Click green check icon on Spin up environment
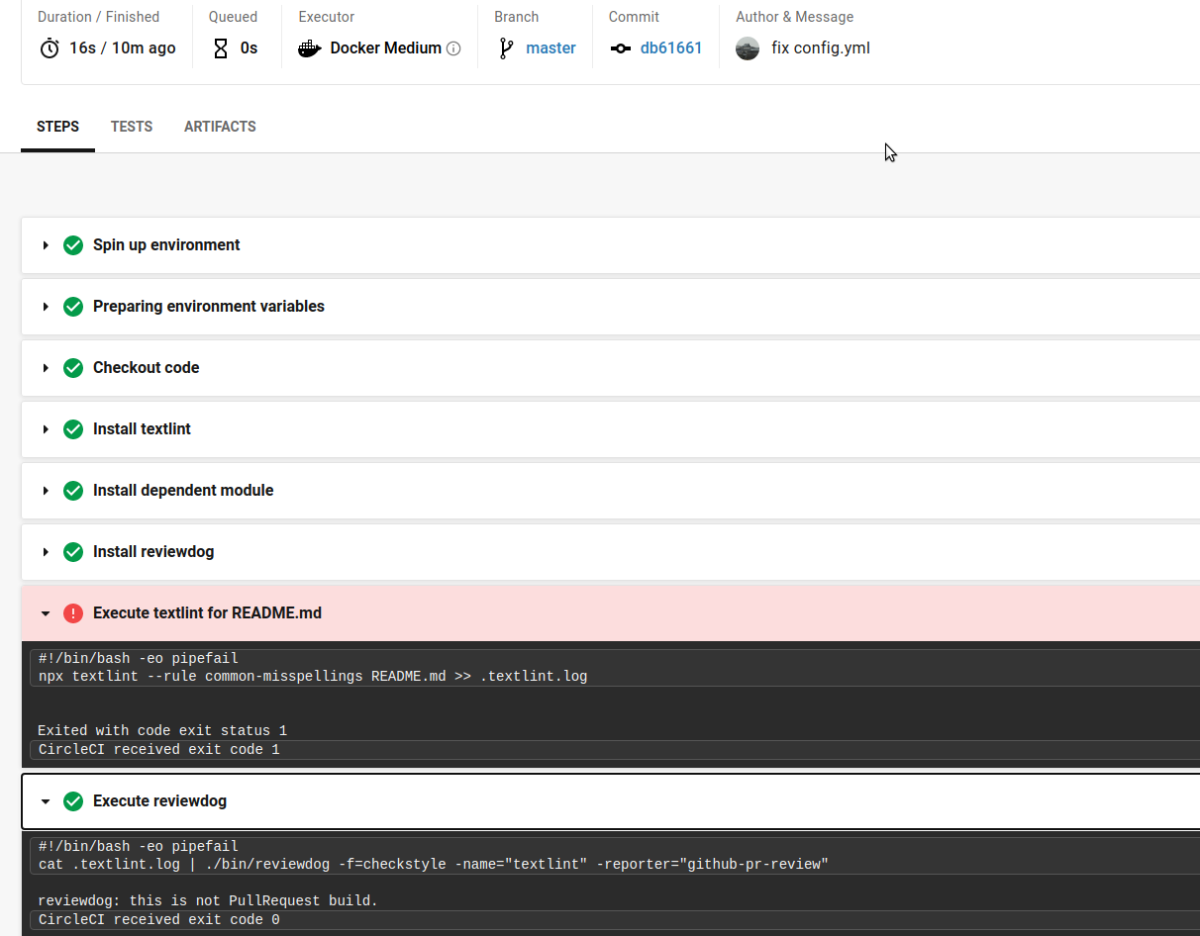The image size is (1200, 936). [73, 245]
